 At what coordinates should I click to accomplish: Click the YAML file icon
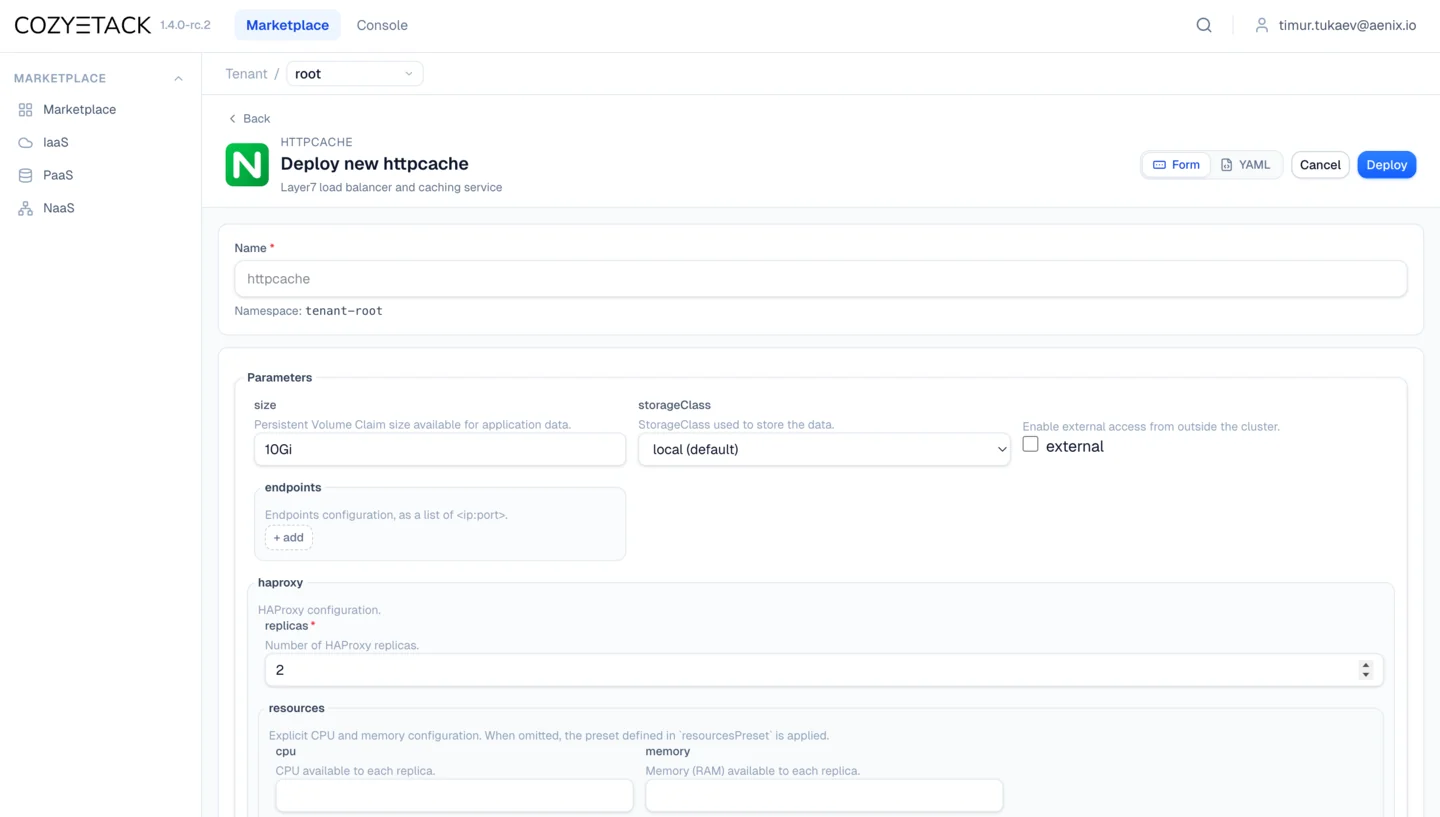coord(1226,165)
